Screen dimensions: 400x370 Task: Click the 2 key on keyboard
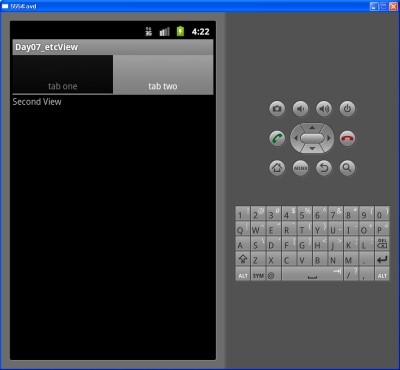pyautogui.click(x=258, y=214)
